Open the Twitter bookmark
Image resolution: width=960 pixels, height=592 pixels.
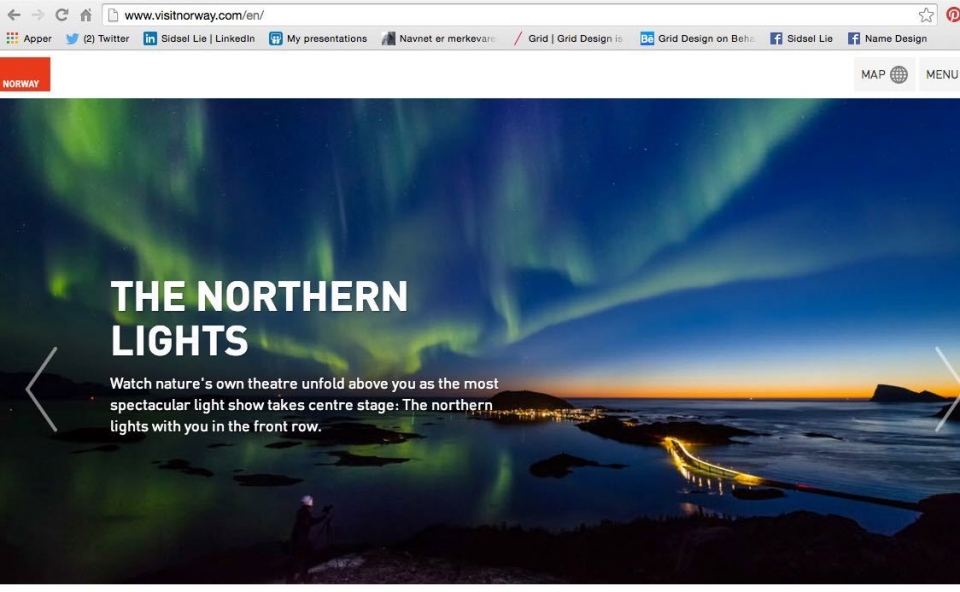pos(98,39)
